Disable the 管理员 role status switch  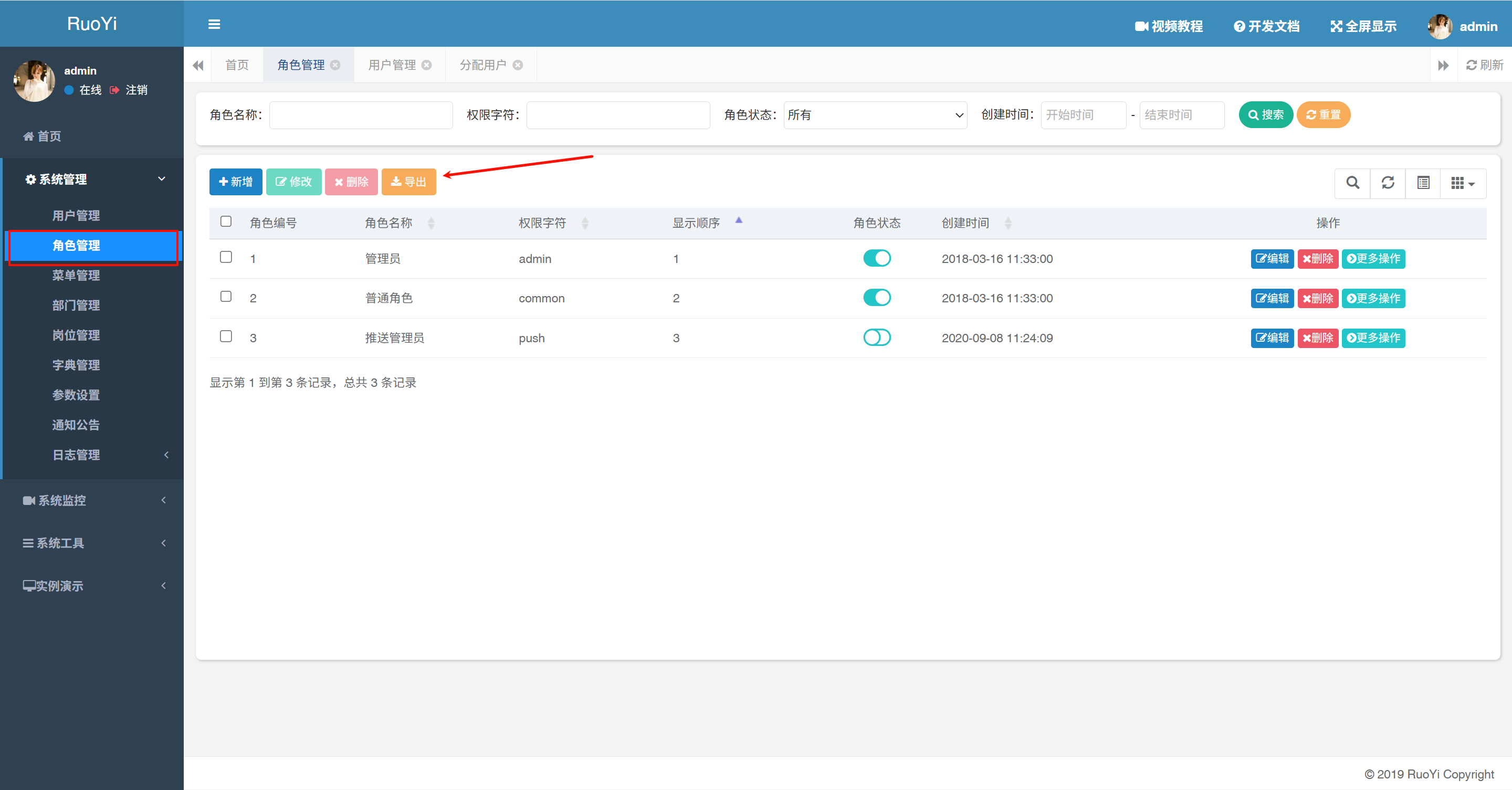[876, 258]
